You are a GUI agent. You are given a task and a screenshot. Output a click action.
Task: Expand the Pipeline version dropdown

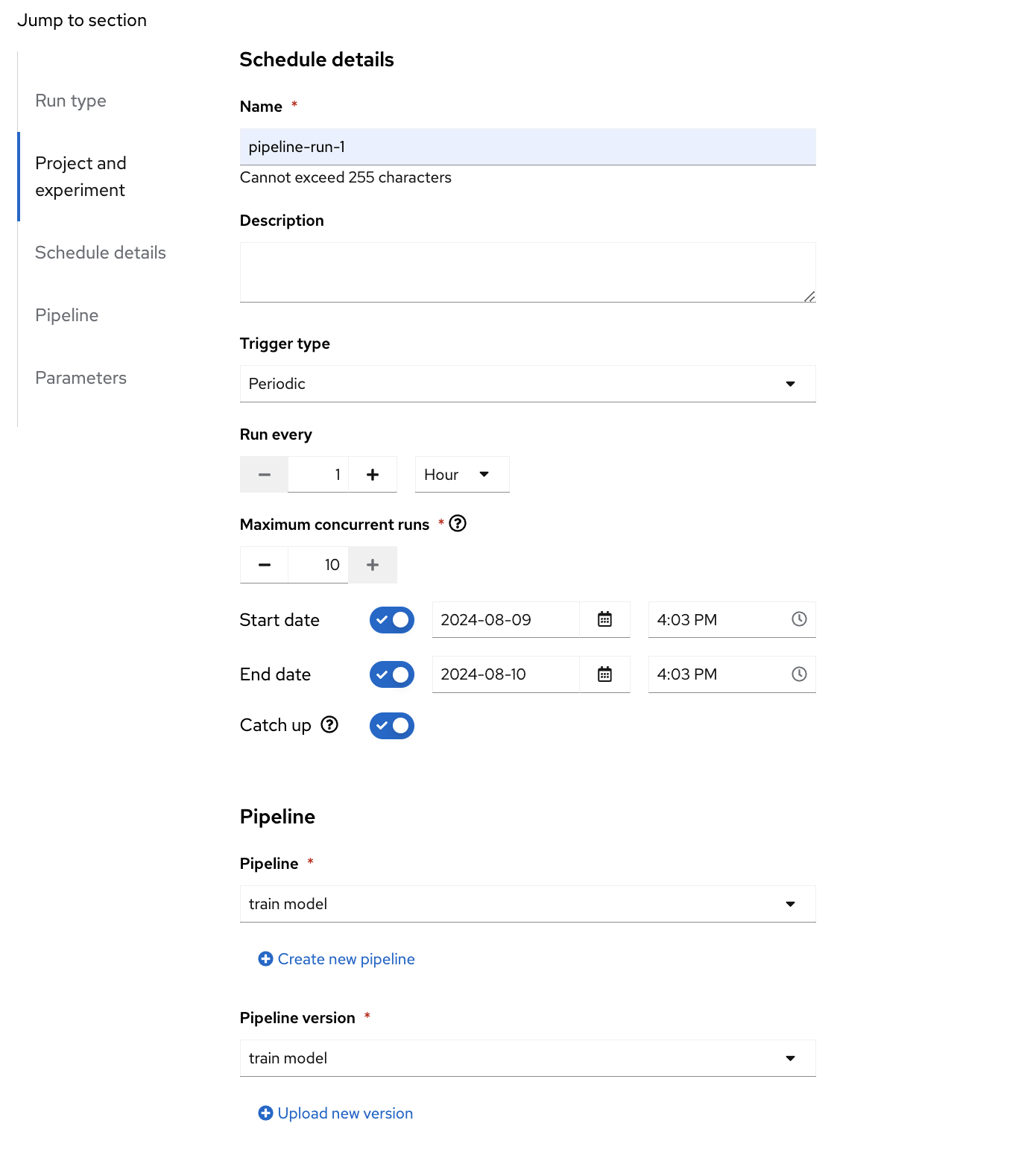click(528, 1058)
